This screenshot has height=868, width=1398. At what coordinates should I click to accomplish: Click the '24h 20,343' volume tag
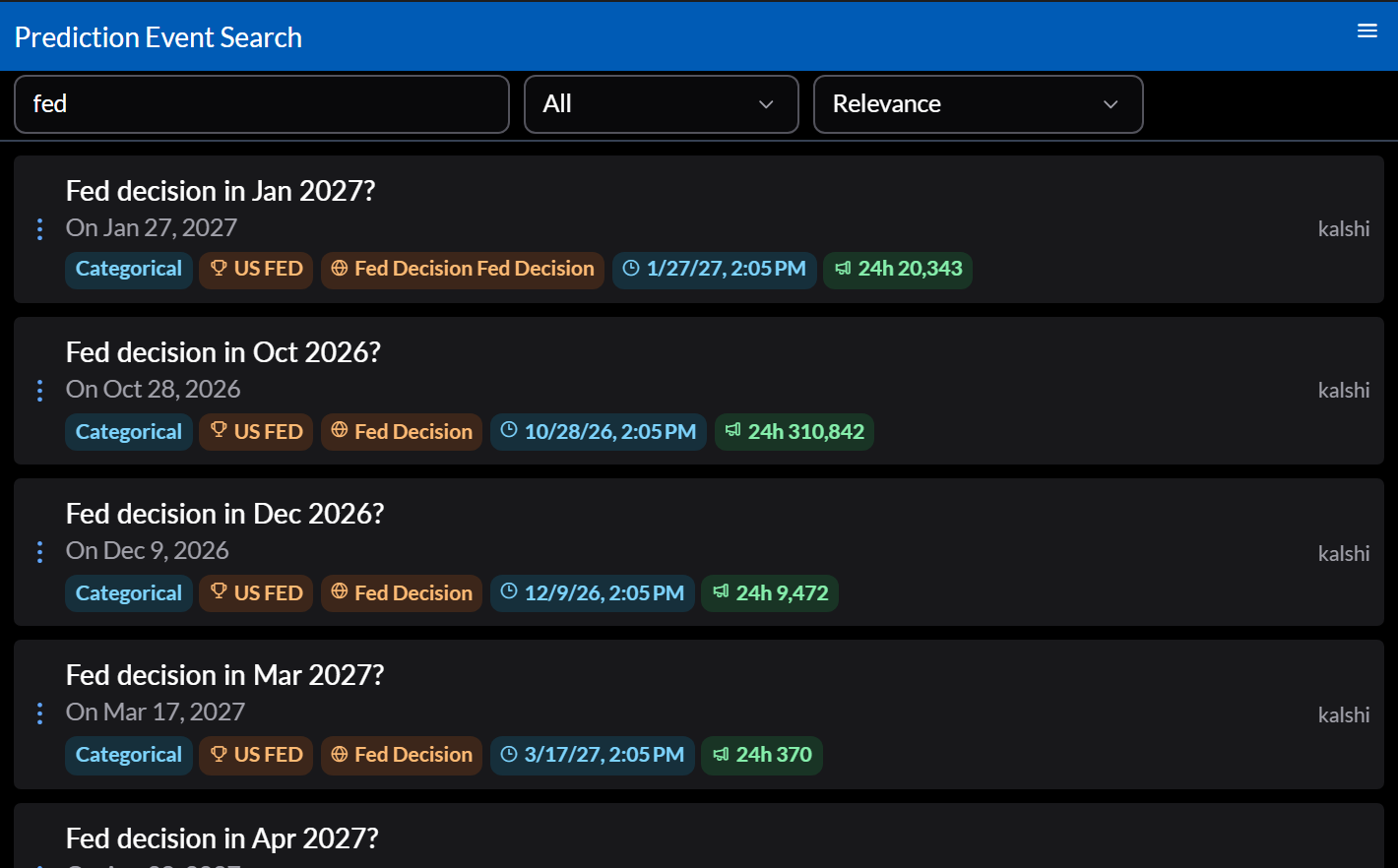pyautogui.click(x=898, y=270)
